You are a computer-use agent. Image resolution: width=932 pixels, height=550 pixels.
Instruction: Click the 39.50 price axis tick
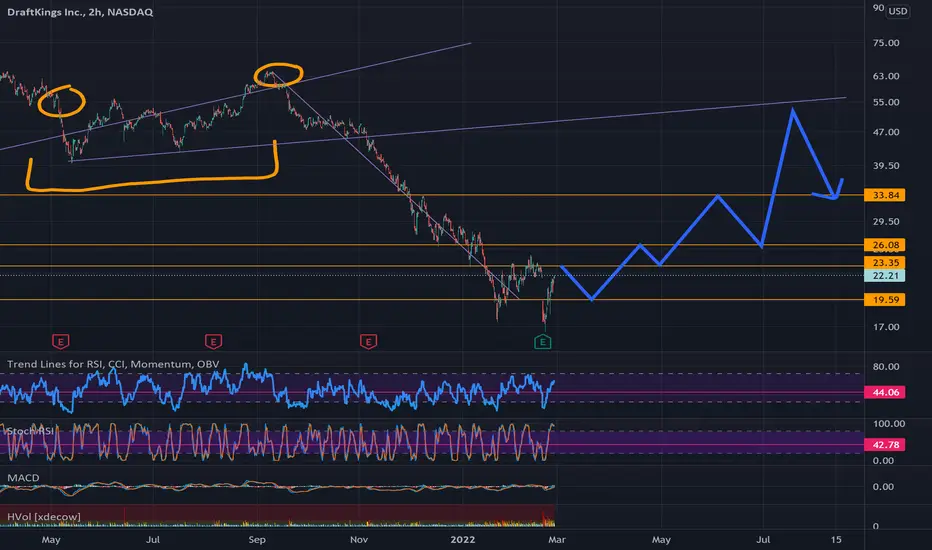tap(886, 166)
